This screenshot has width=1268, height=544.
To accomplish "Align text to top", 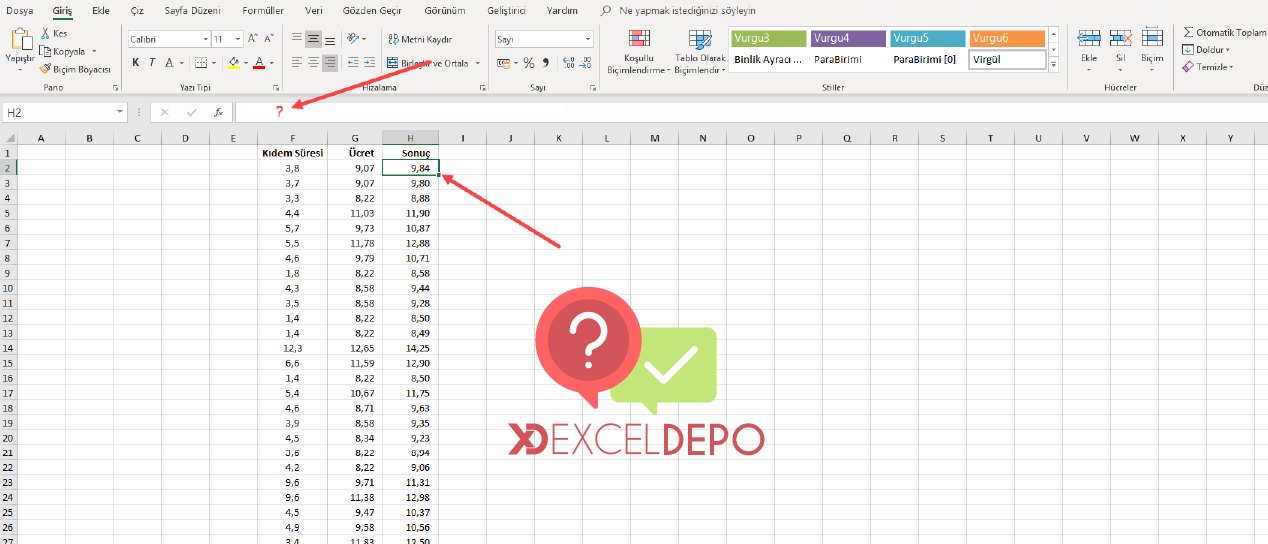I will [297, 39].
